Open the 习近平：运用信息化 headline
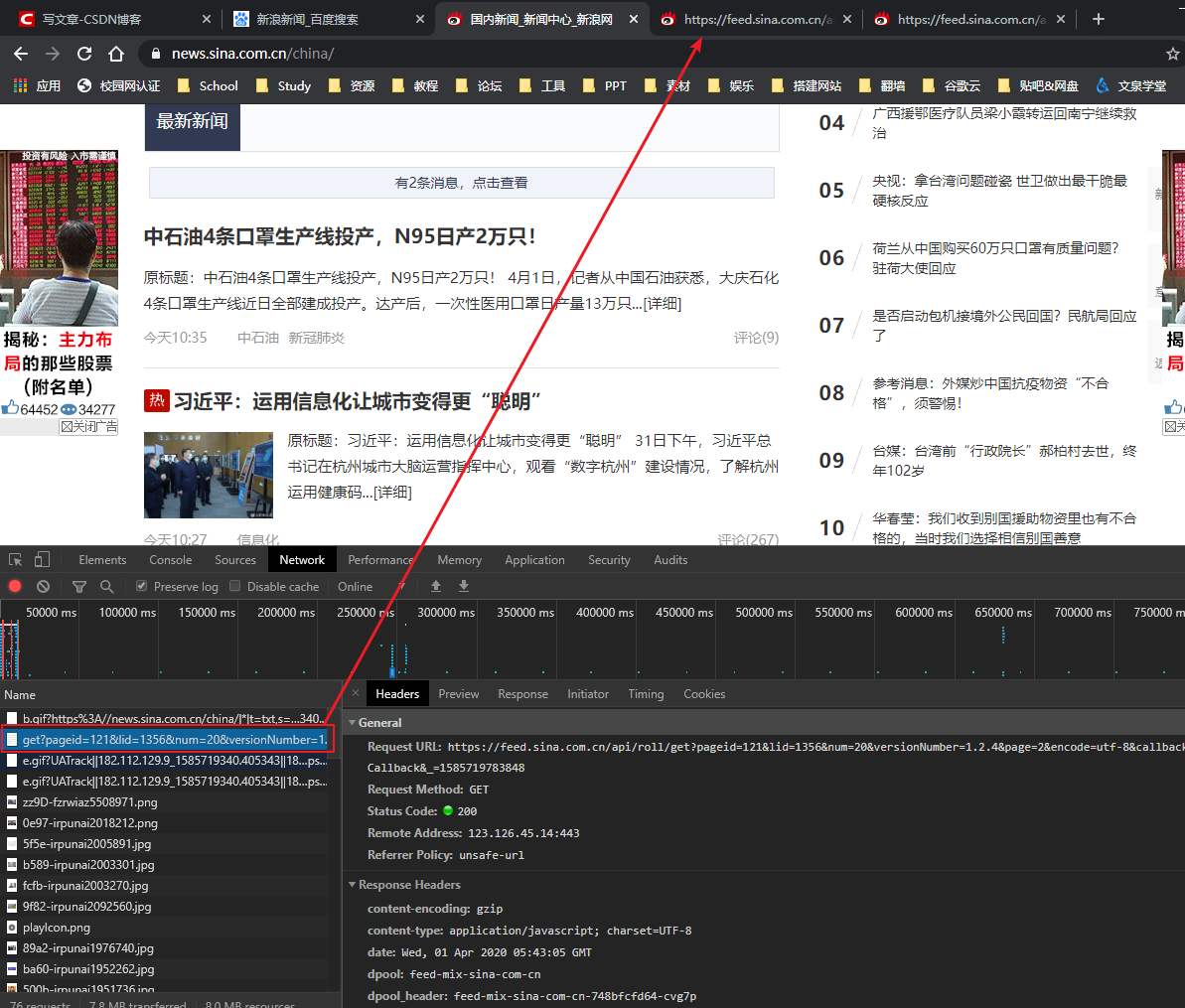Image resolution: width=1185 pixels, height=1008 pixels. click(358, 401)
